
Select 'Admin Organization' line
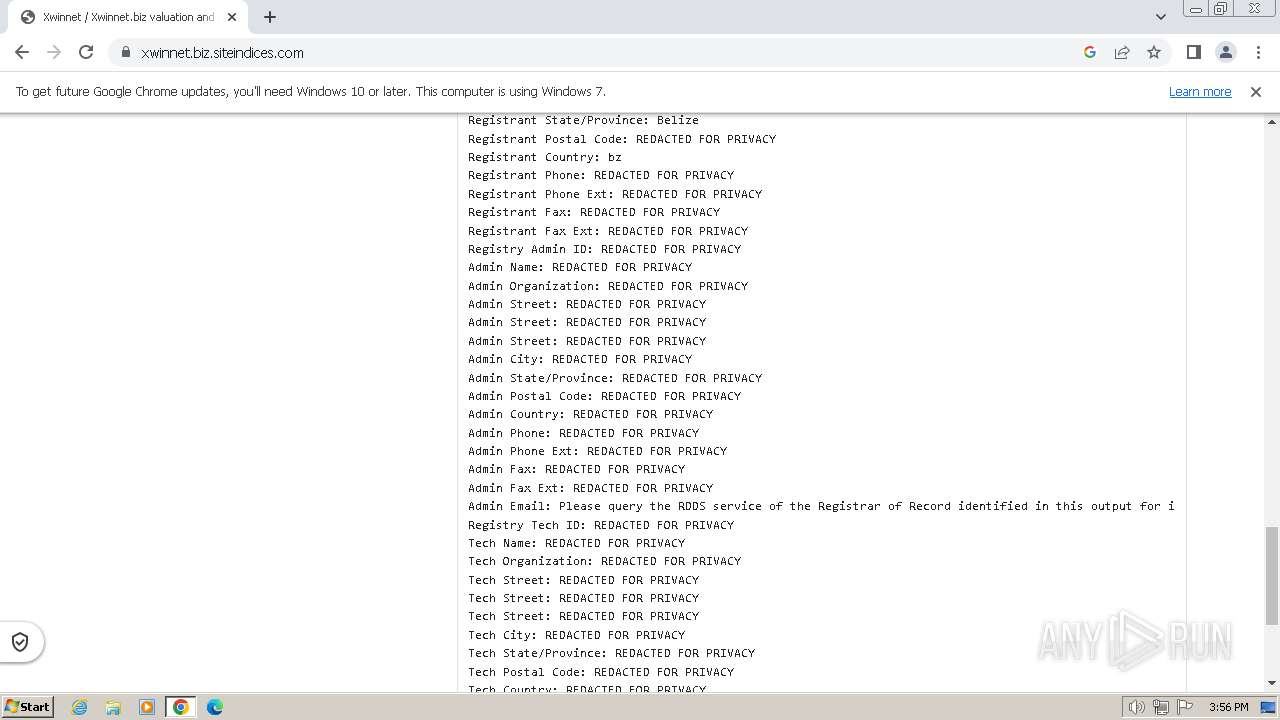(x=608, y=286)
